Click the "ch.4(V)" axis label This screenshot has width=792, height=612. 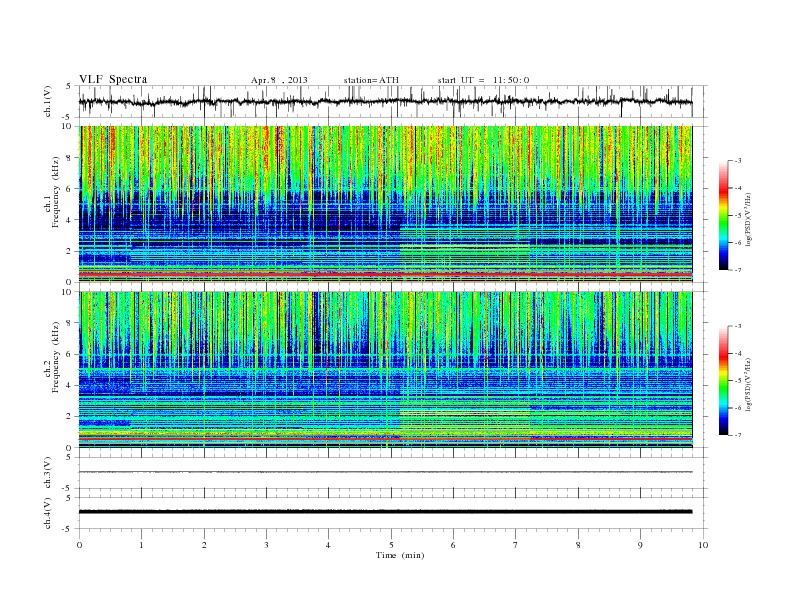pos(47,513)
